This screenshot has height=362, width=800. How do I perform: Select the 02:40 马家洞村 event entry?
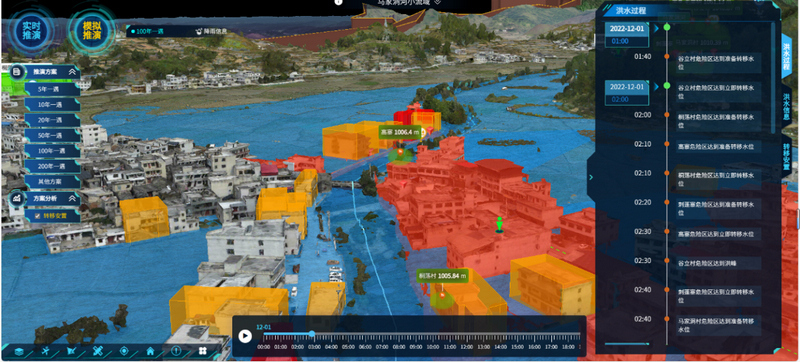(x=718, y=324)
